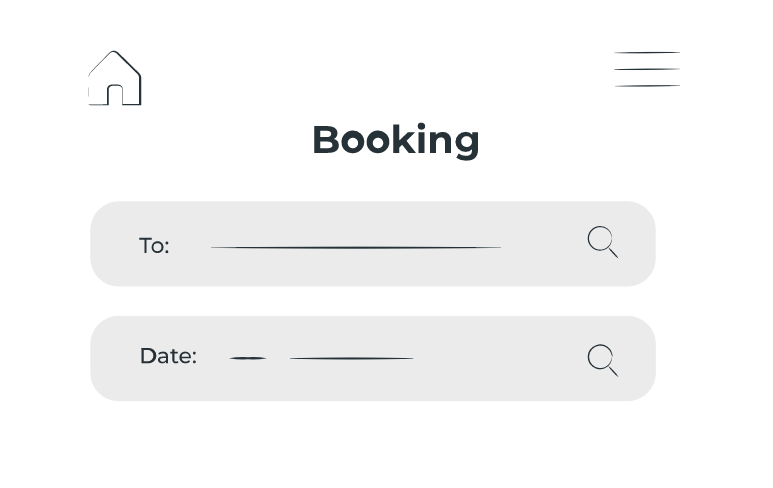Click the roof of the house icon
773x488 pixels.
114,63
